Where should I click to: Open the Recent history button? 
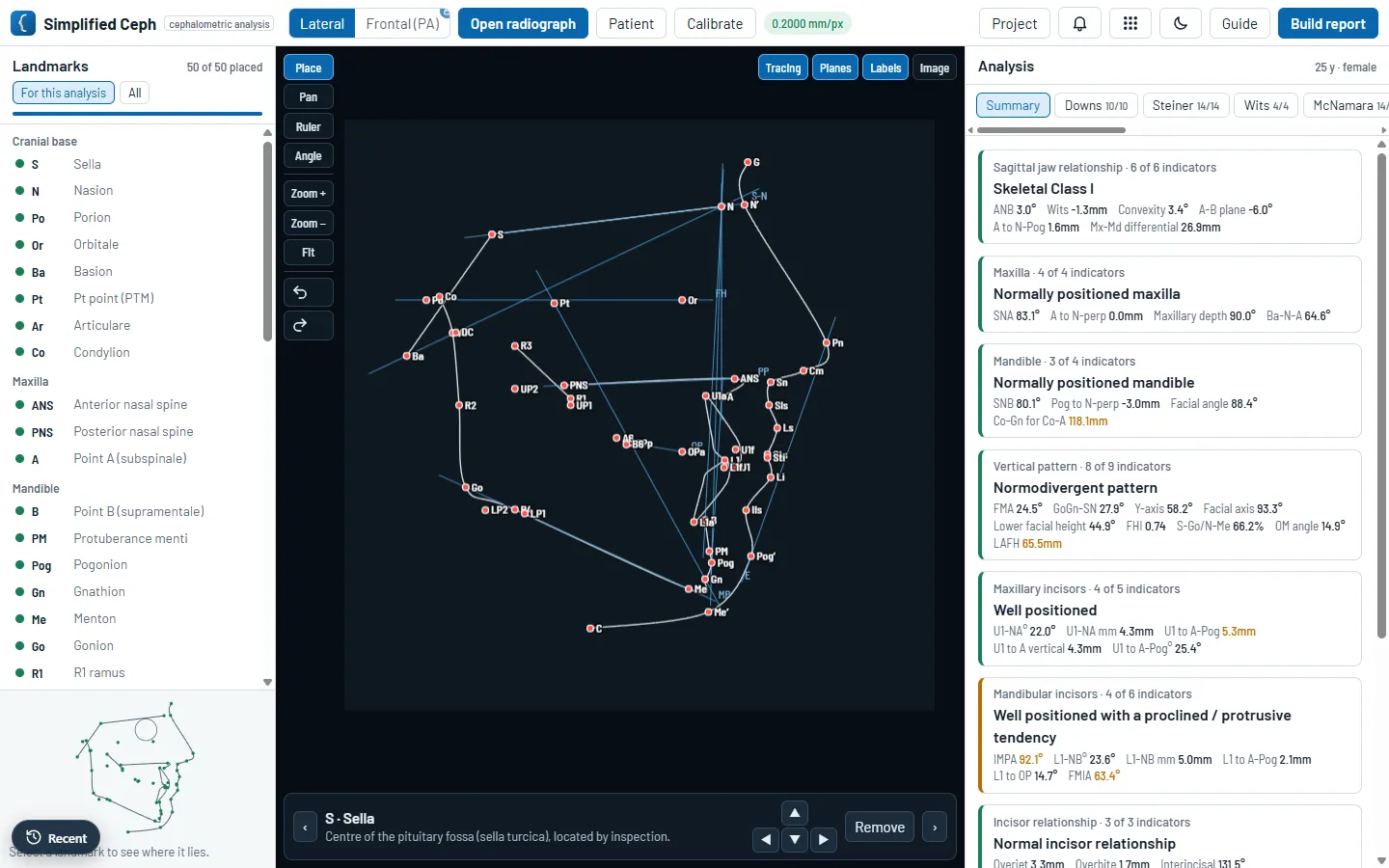[56, 838]
